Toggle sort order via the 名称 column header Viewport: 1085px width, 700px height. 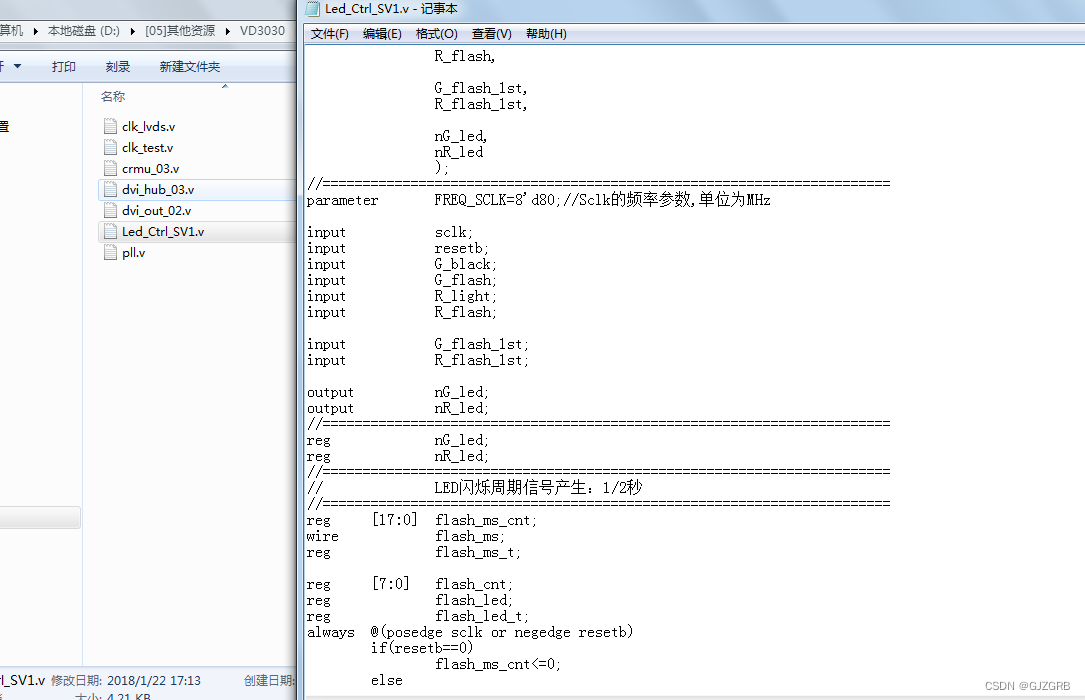(x=112, y=96)
